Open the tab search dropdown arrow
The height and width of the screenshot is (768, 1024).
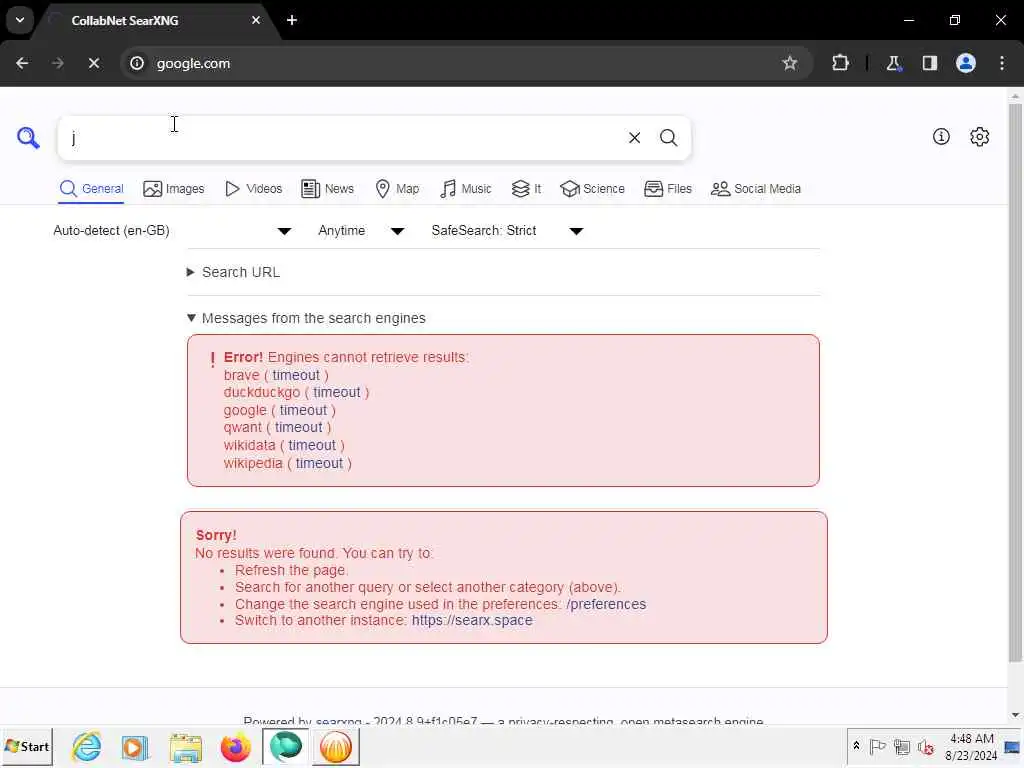pos(20,20)
